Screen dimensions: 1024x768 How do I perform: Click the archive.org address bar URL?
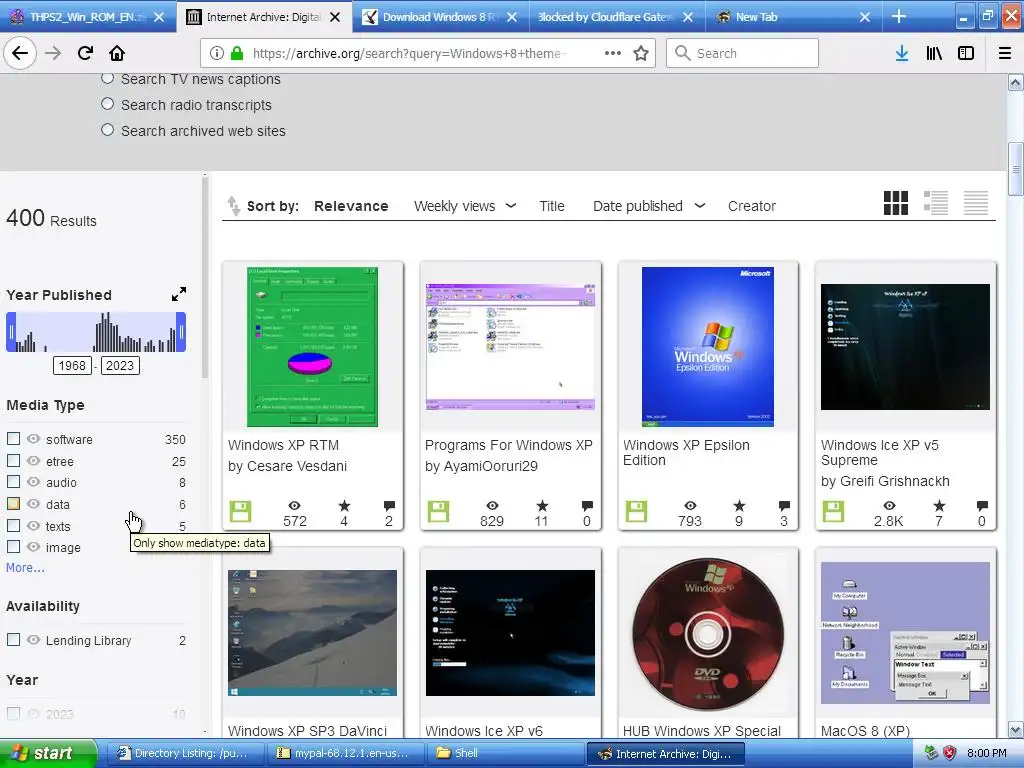pyautogui.click(x=409, y=53)
